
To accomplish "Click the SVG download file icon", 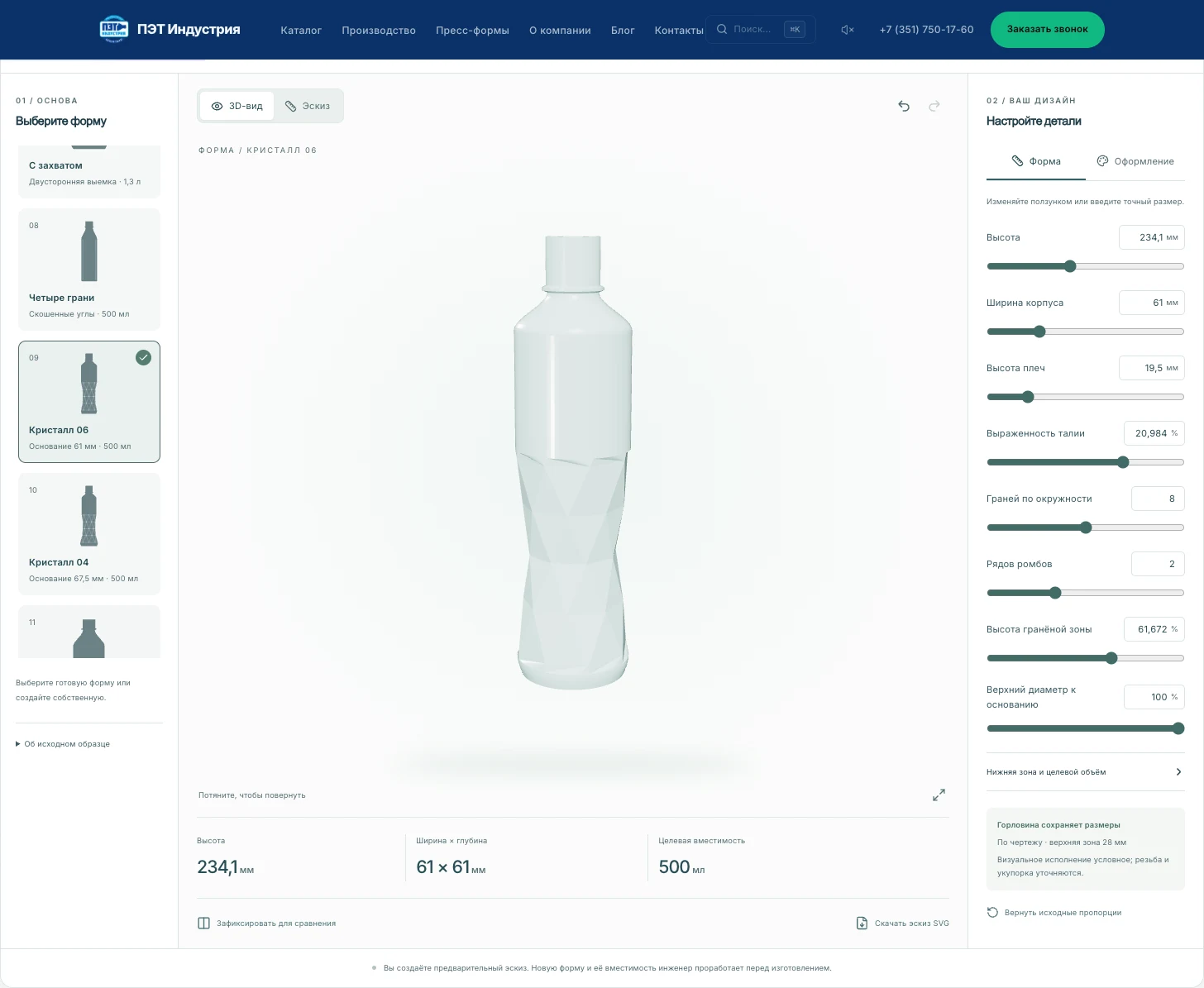I will click(862, 923).
